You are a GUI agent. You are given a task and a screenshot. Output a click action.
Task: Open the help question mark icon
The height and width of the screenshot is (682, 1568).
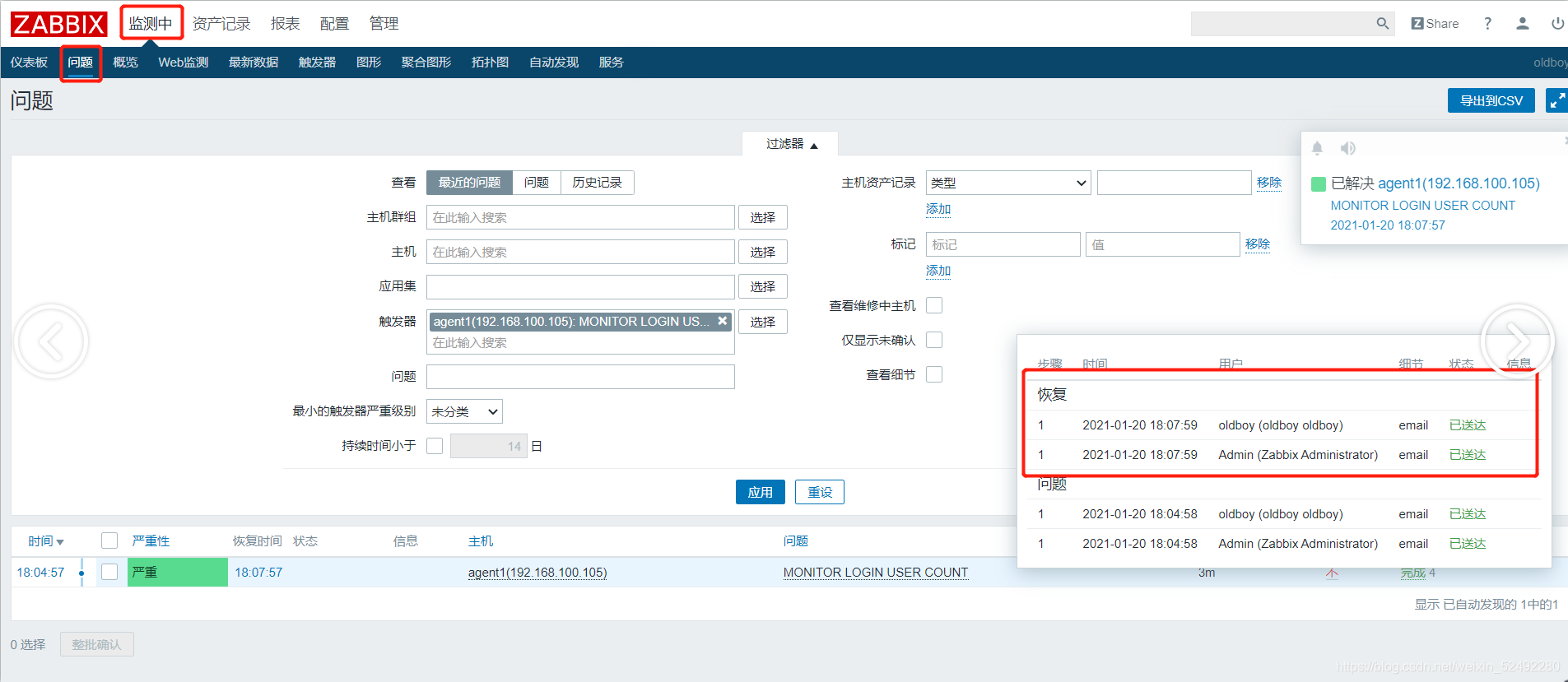pyautogui.click(x=1487, y=24)
